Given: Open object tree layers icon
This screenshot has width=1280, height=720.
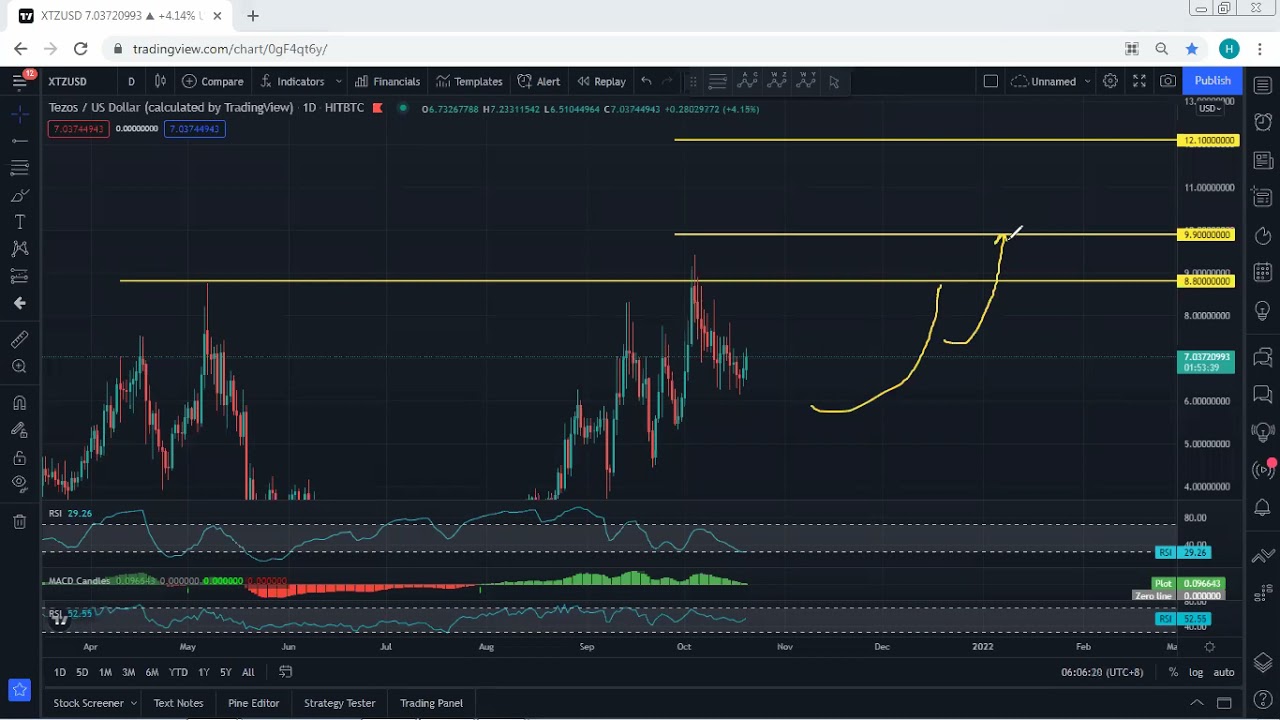Looking at the screenshot, I should coord(1262,663).
